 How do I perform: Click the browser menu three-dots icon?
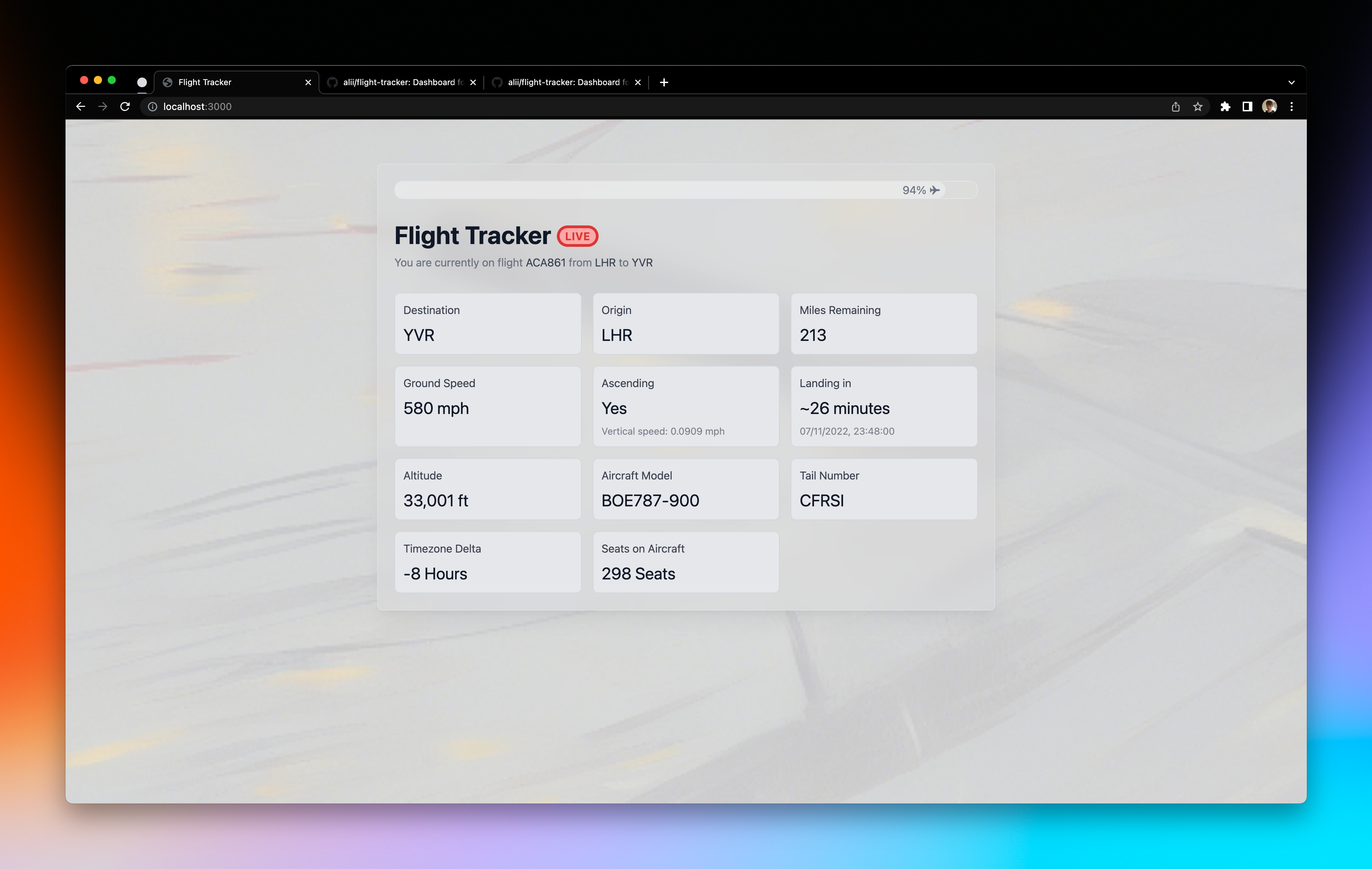(x=1291, y=106)
